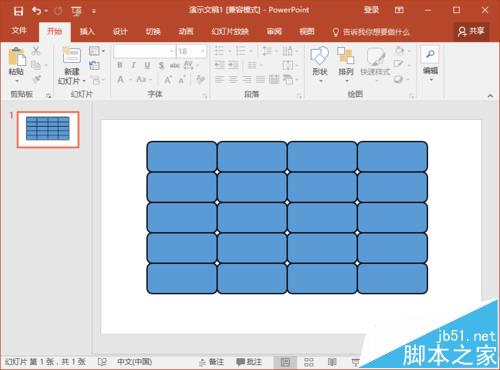Open the 编辑 (Editing) find menu

(430, 64)
